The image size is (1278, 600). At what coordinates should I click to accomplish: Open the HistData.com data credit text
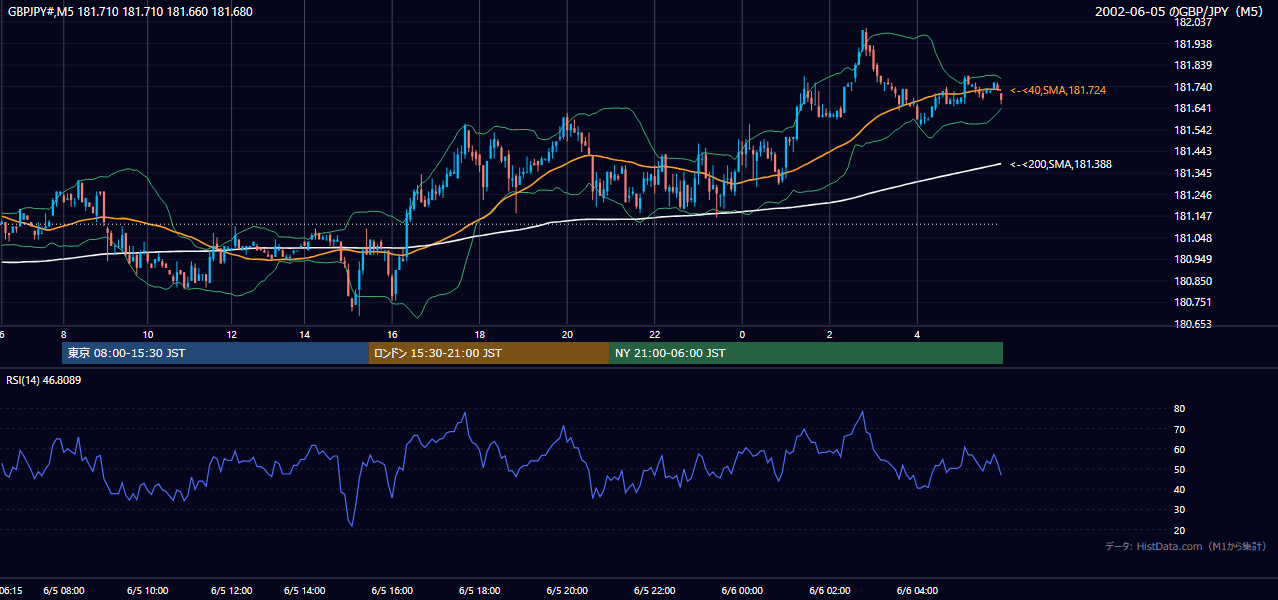click(x=1185, y=546)
